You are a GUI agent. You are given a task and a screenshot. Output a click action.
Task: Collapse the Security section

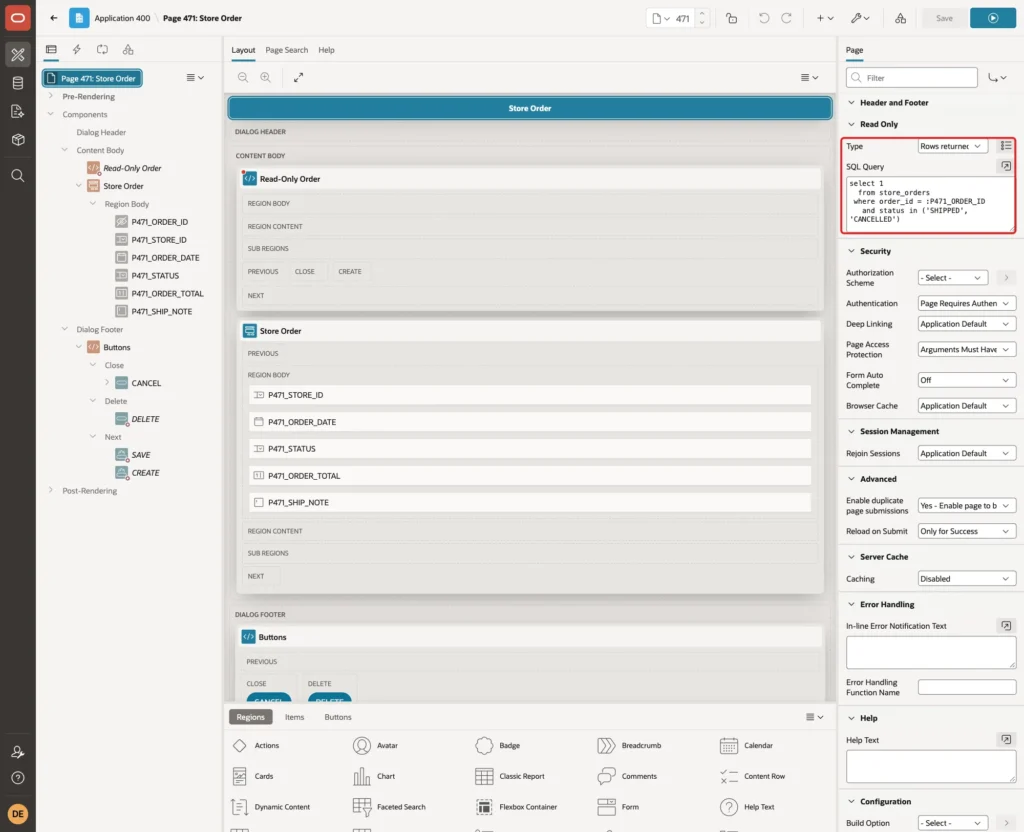pyautogui.click(x=851, y=251)
